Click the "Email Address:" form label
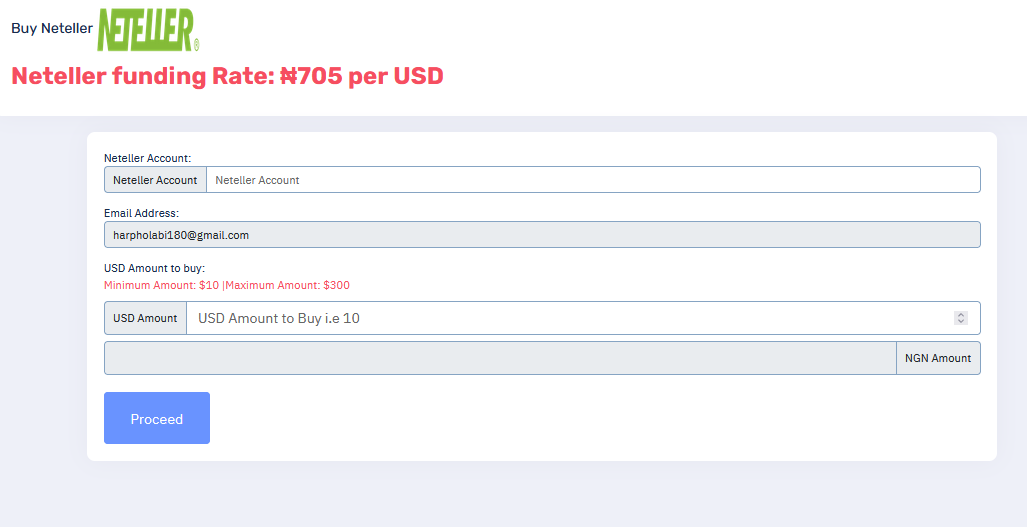 141,213
